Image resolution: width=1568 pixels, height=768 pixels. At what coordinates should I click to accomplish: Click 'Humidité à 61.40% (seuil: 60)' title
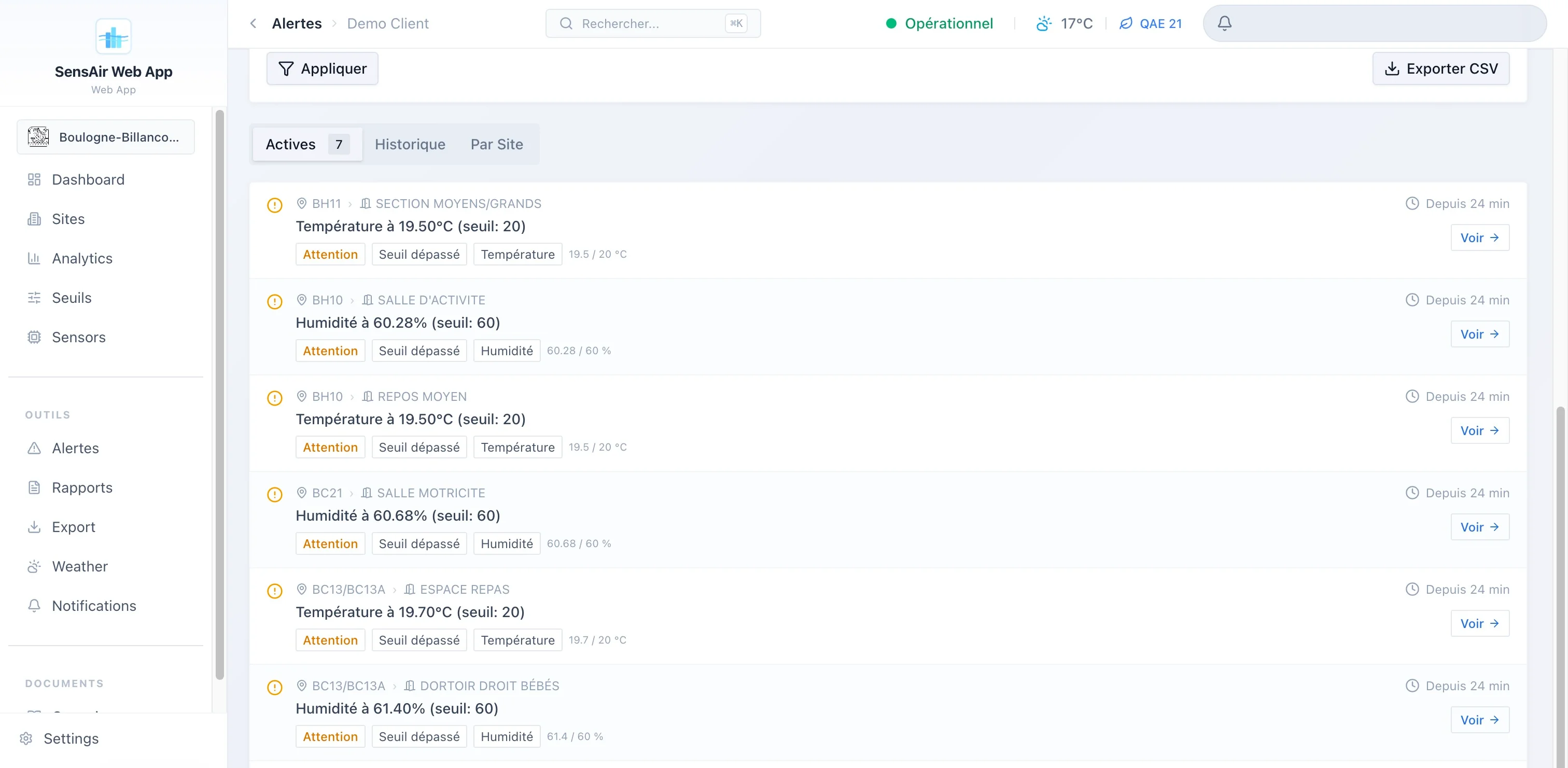point(397,708)
